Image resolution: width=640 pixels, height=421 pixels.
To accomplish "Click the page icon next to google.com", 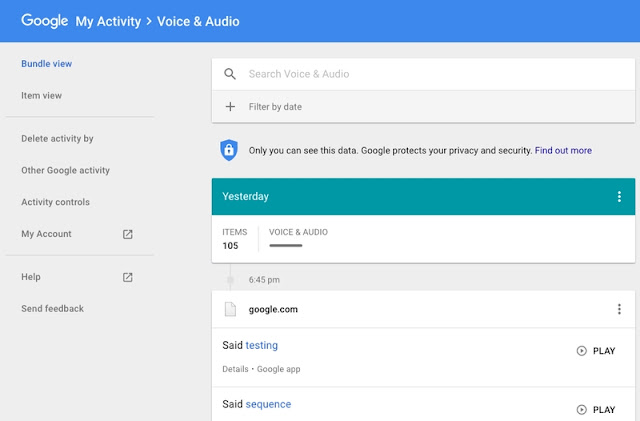I will click(230, 309).
